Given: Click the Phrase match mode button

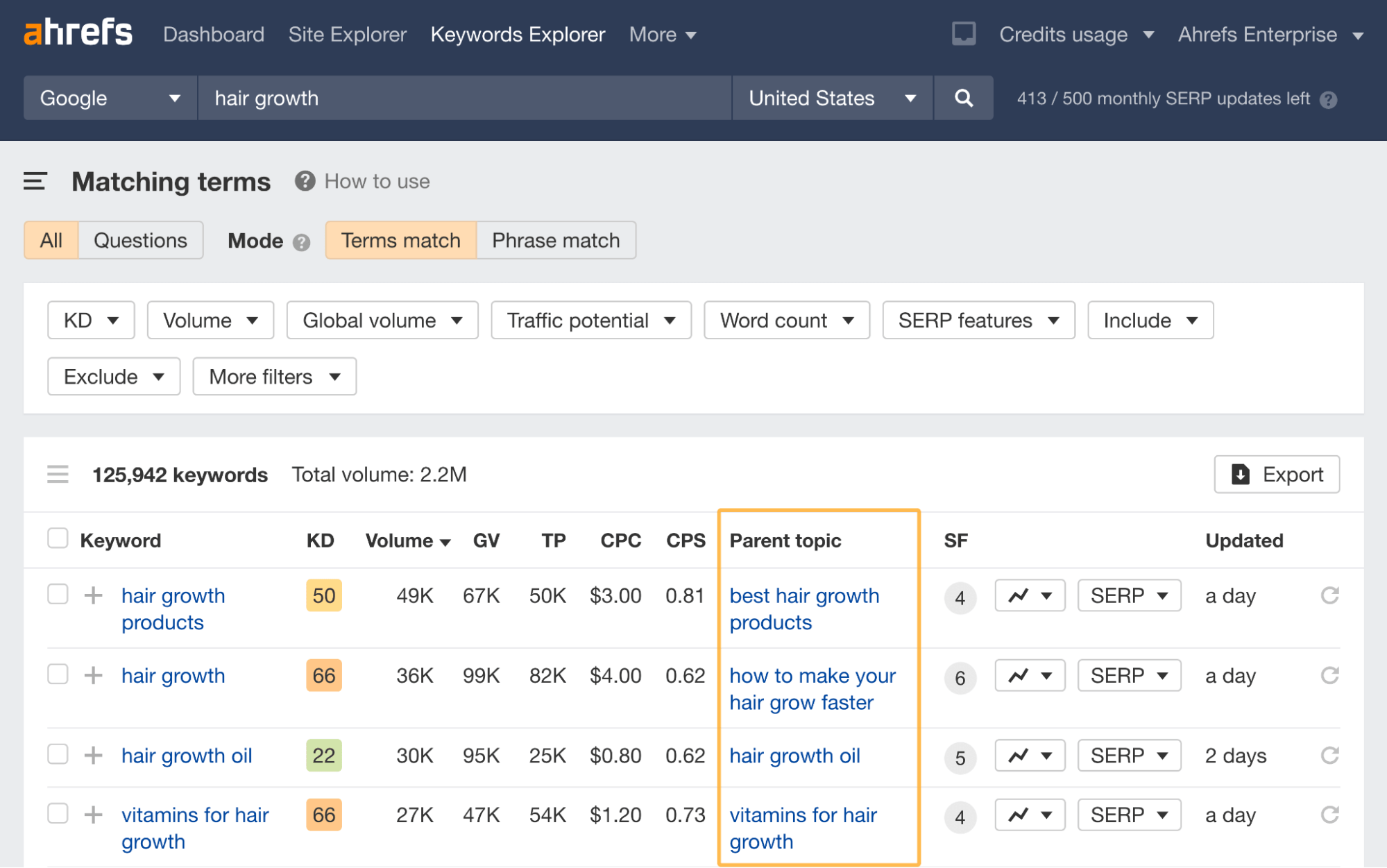Looking at the screenshot, I should (x=556, y=240).
